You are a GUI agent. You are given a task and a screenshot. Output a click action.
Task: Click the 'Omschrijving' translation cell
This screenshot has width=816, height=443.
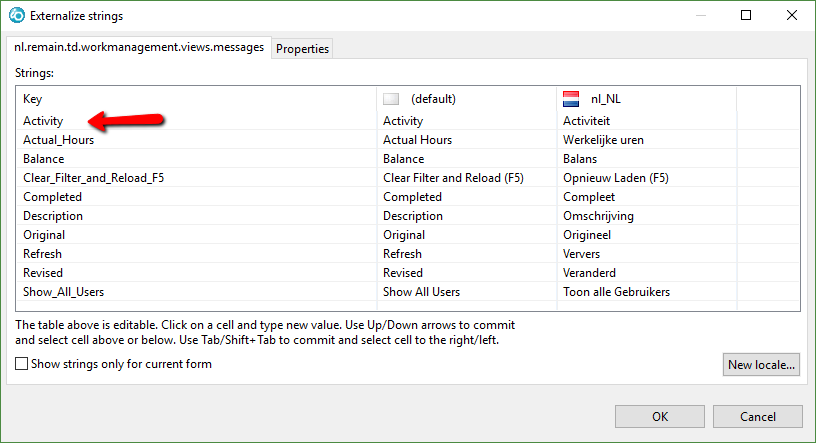tap(598, 216)
